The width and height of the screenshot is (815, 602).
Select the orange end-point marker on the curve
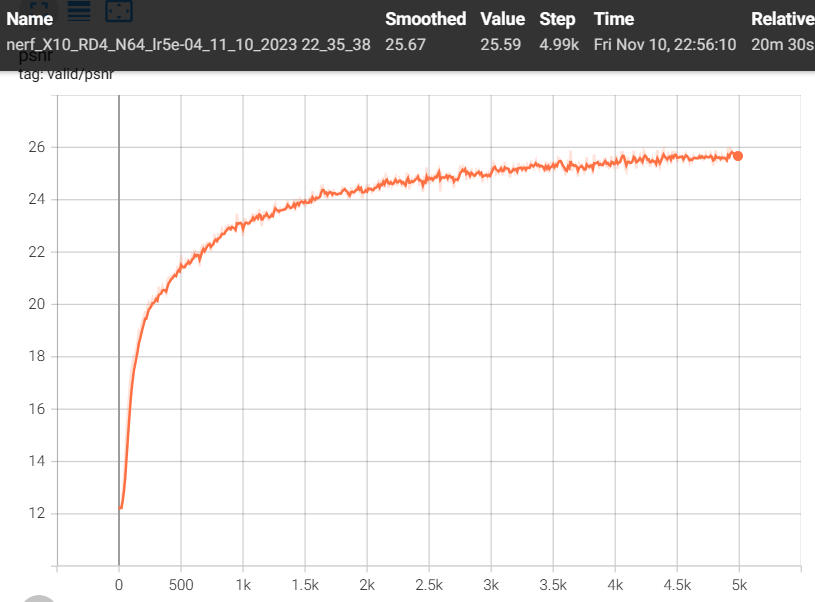point(737,155)
